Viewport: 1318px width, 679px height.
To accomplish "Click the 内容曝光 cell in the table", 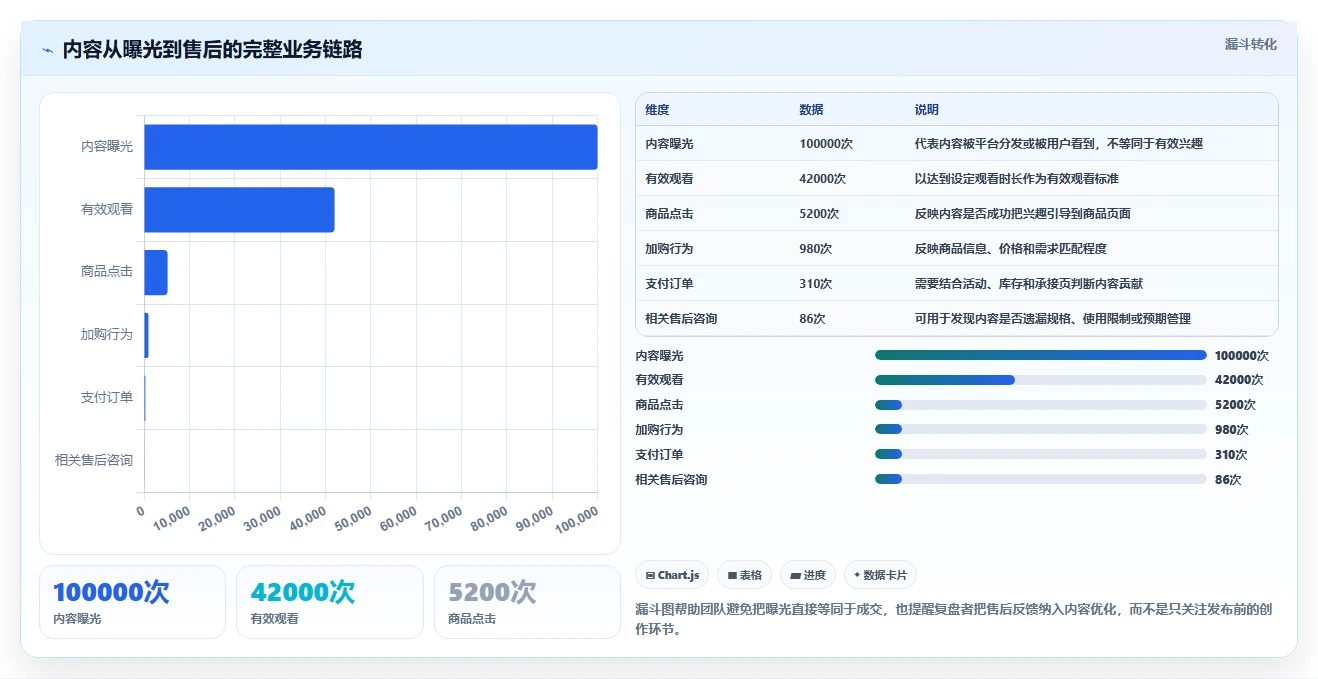I will tap(669, 144).
